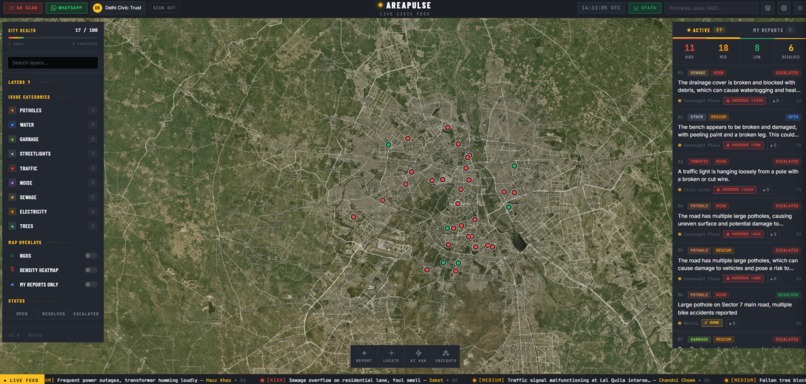Click the Live Feed label
Screen dimensions: 806x384
22,380
